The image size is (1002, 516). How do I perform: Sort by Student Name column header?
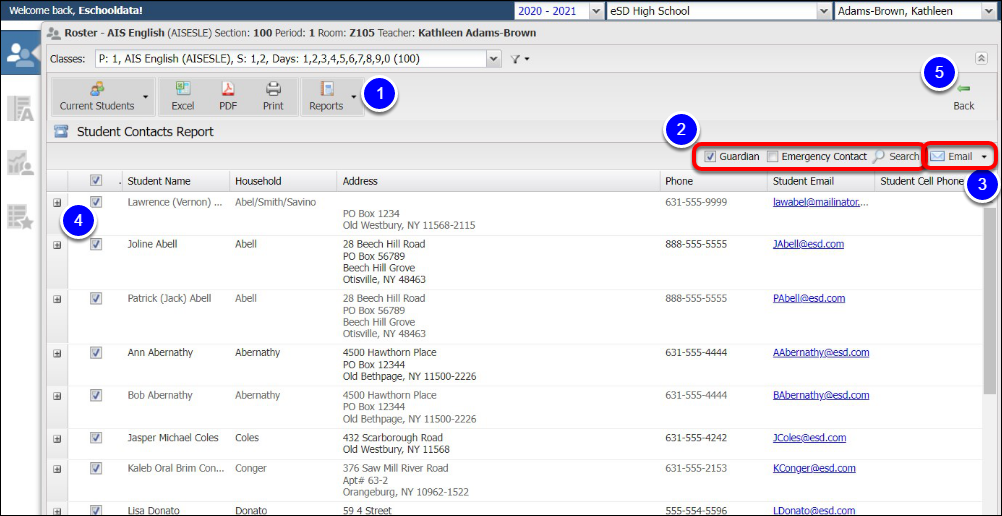[175, 181]
